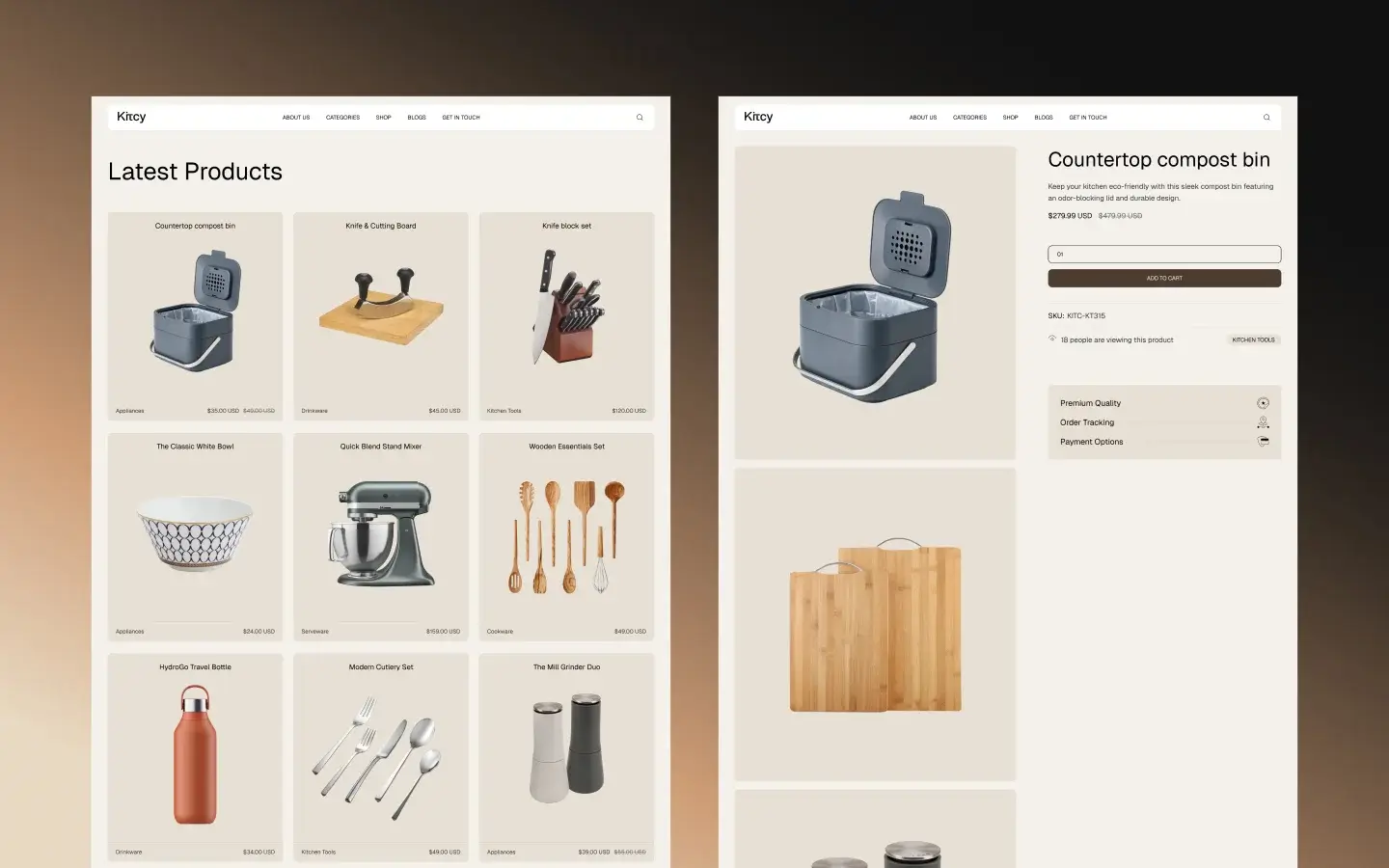
Task: Click the Premium Quality badge icon
Action: 1263,403
